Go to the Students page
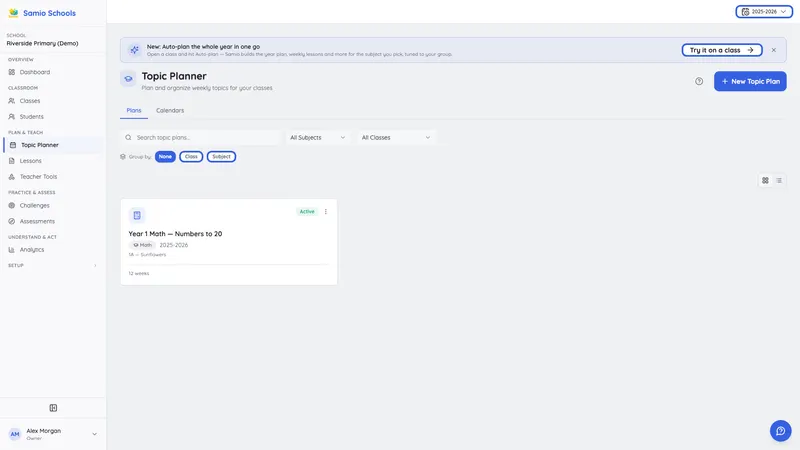The height and width of the screenshot is (450, 800). tap(32, 117)
